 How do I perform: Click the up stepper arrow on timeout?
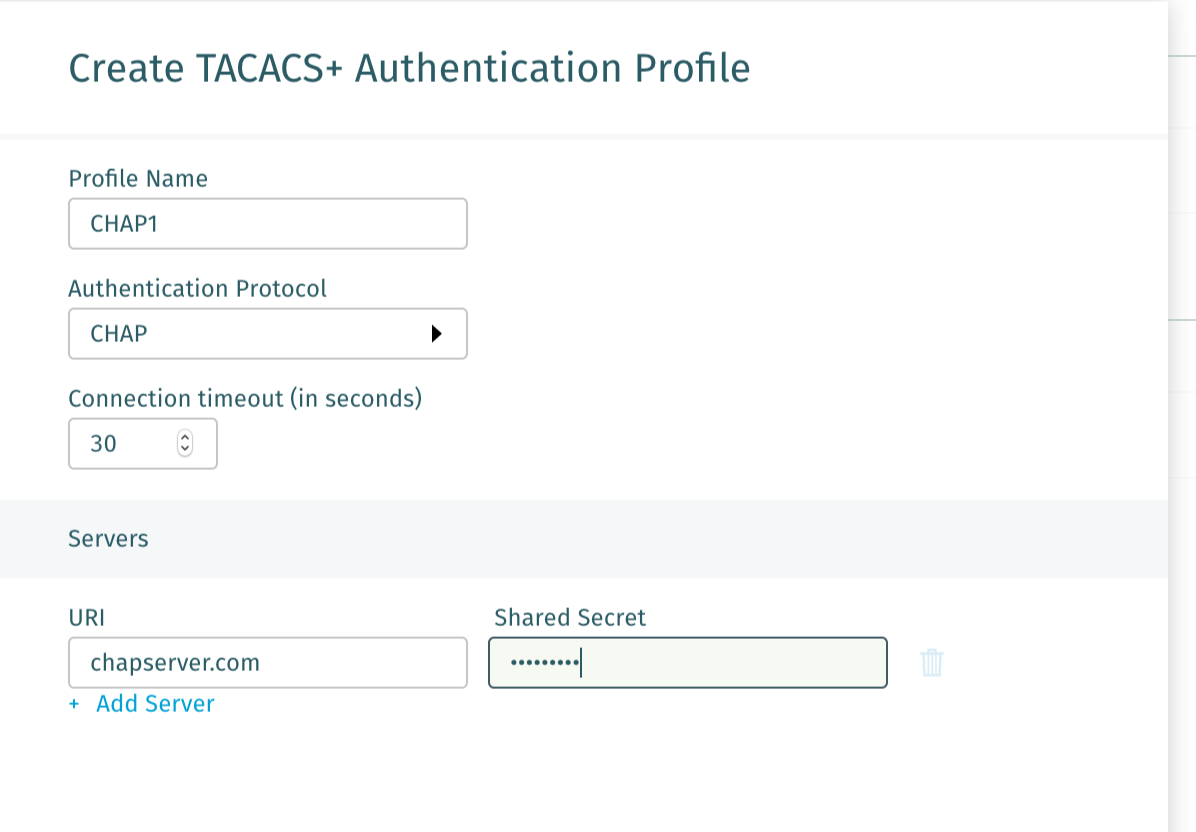click(185, 437)
